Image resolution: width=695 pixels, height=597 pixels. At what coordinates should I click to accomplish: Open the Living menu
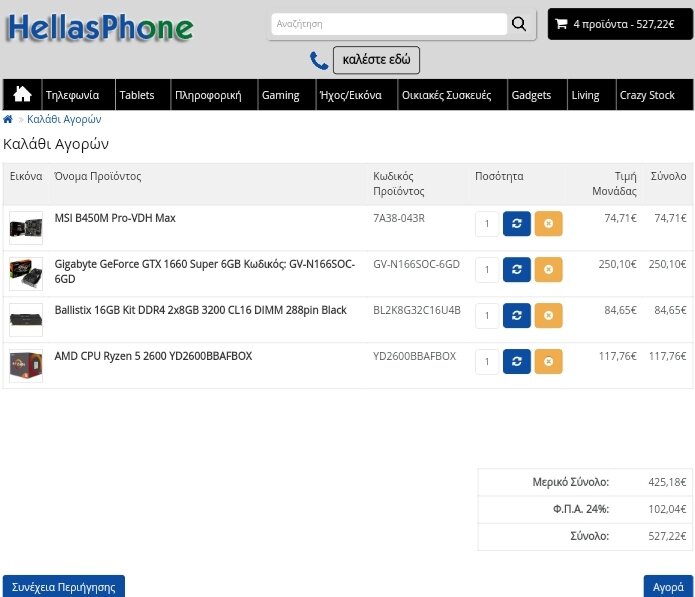click(x=591, y=95)
